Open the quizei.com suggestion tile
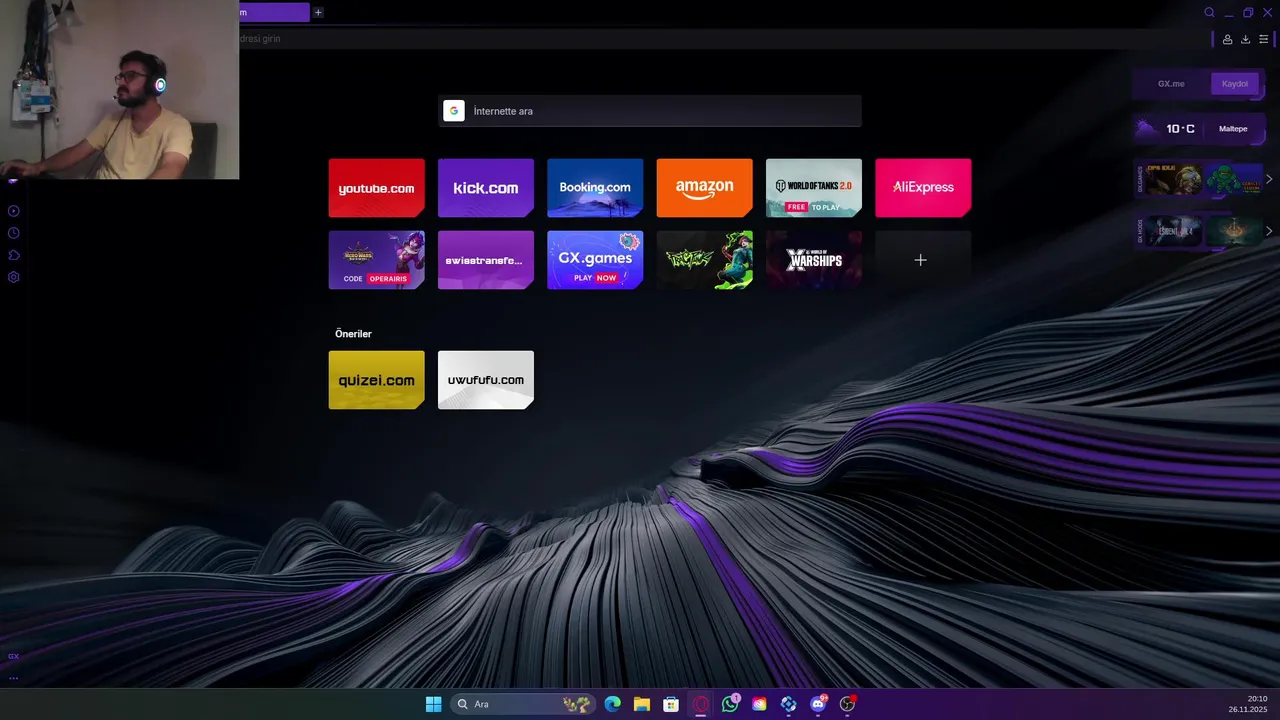The width and height of the screenshot is (1280, 720). tap(376, 380)
